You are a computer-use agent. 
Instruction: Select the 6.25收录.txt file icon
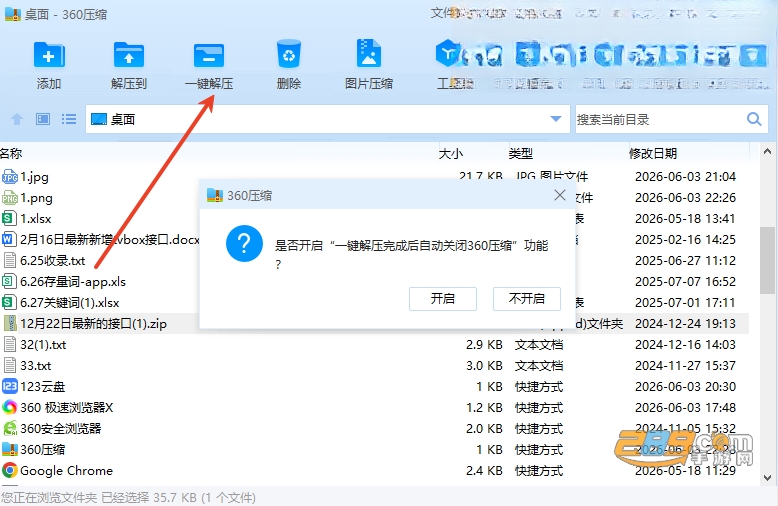pyautogui.click(x=10, y=260)
